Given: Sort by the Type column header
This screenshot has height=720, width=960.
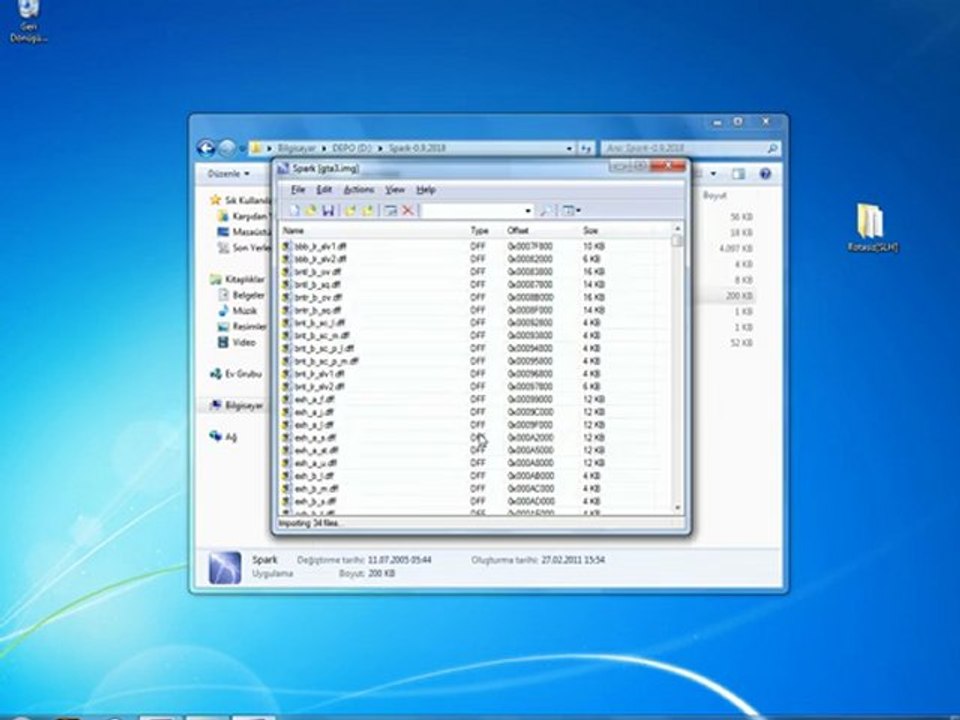Looking at the screenshot, I should click(485, 231).
